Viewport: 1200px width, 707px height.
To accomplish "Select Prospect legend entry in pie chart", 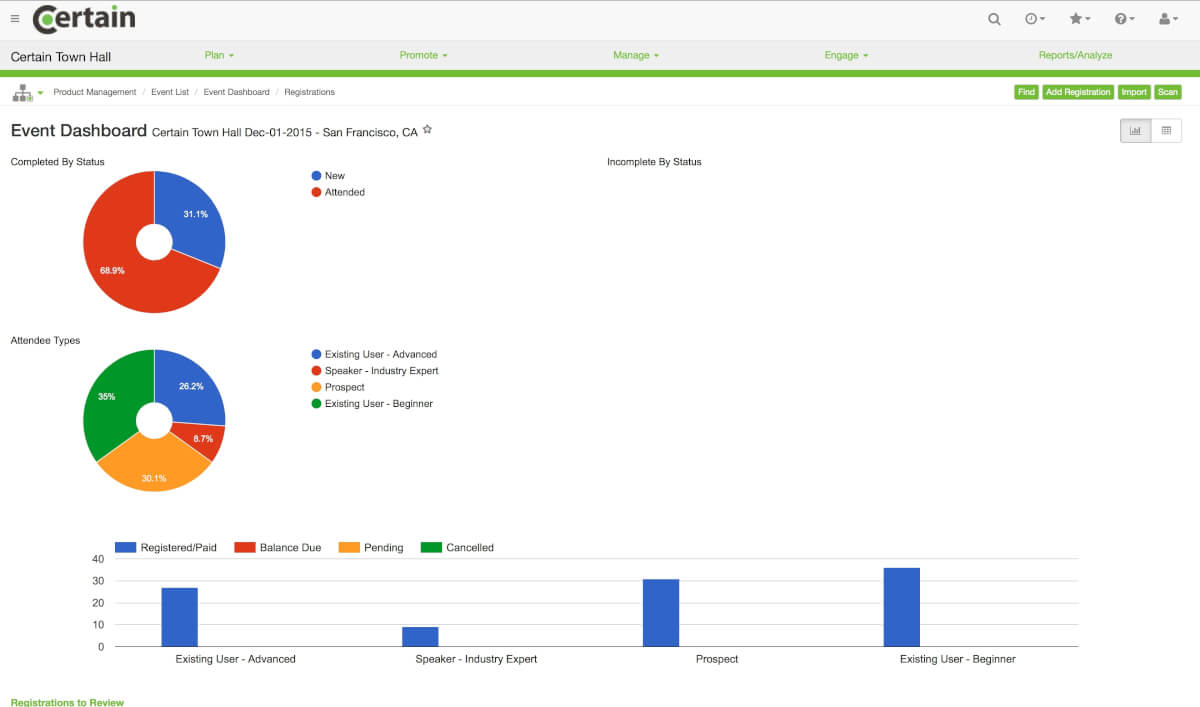I will (x=338, y=387).
